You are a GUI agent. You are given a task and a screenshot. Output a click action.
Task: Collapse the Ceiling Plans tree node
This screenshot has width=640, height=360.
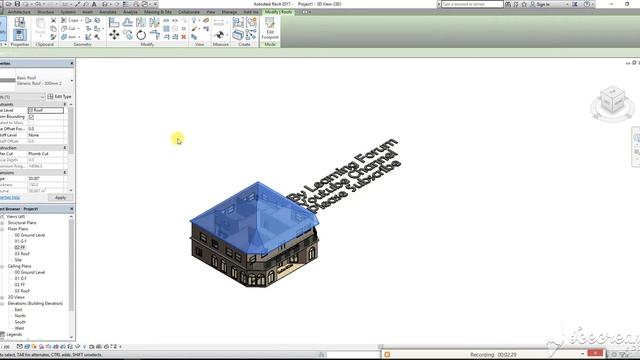click(2, 266)
